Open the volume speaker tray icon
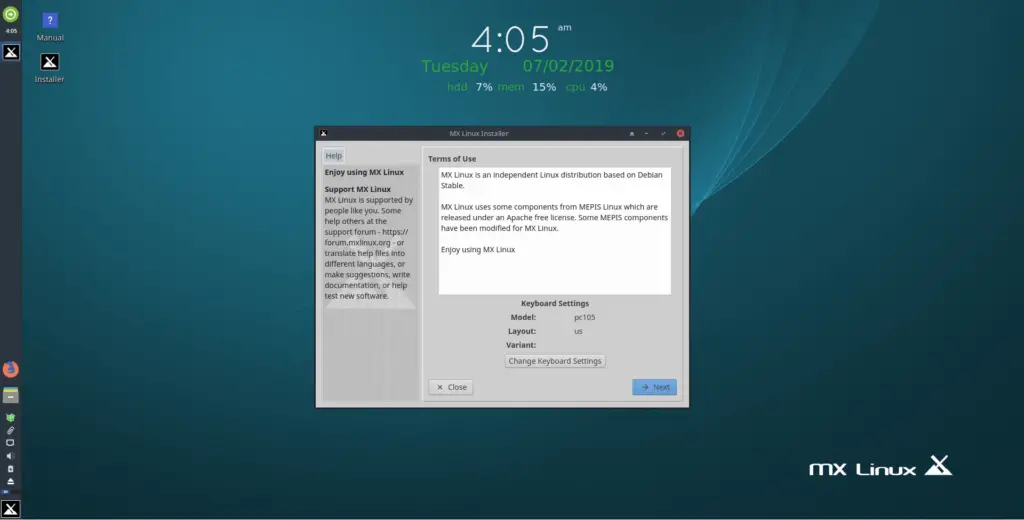Screen dimensions: 1024x520 (x=10, y=456)
